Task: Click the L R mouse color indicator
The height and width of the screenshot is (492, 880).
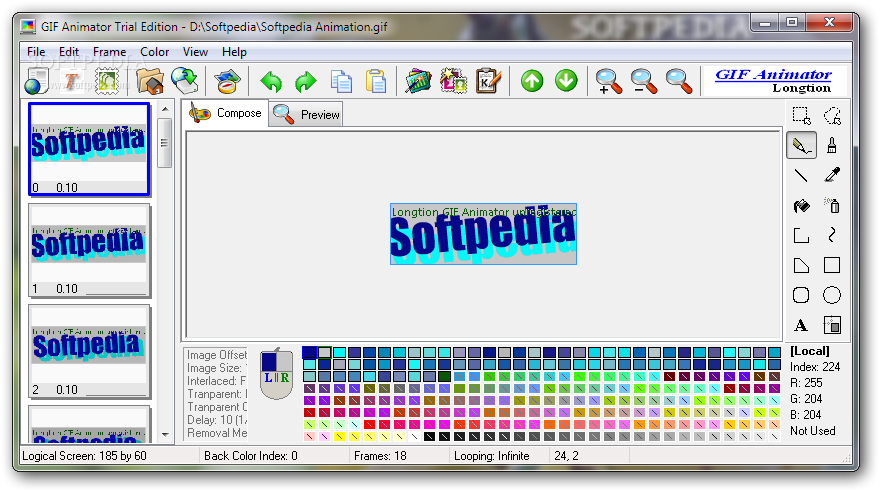Action: [x=277, y=373]
